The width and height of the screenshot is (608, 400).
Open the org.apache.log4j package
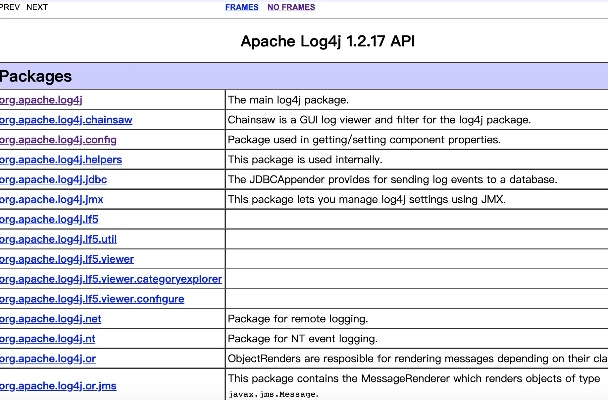pos(43,100)
